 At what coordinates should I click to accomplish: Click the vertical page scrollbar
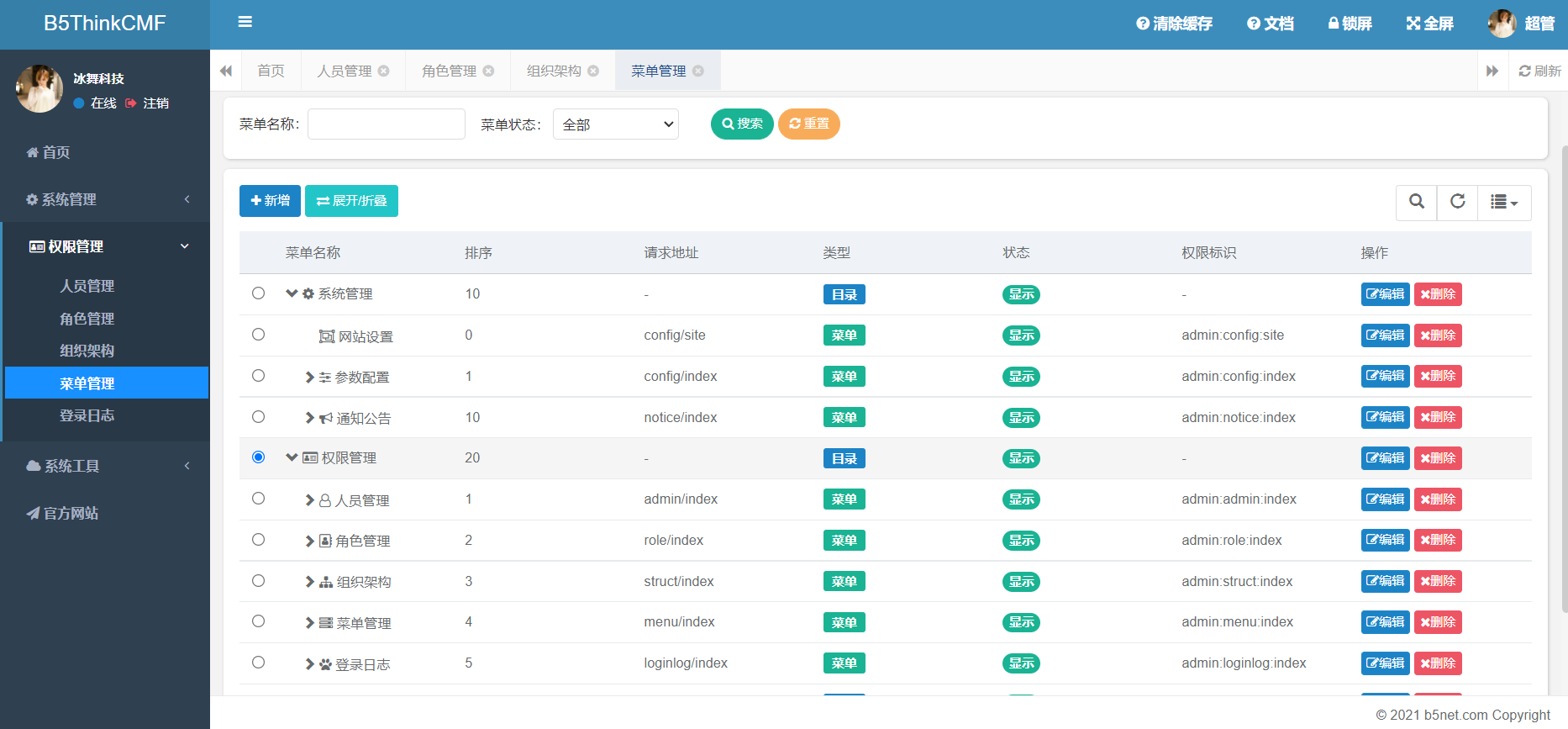[1564, 378]
